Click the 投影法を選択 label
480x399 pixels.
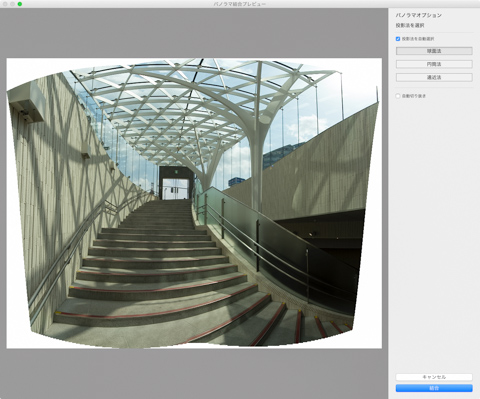(x=410, y=26)
